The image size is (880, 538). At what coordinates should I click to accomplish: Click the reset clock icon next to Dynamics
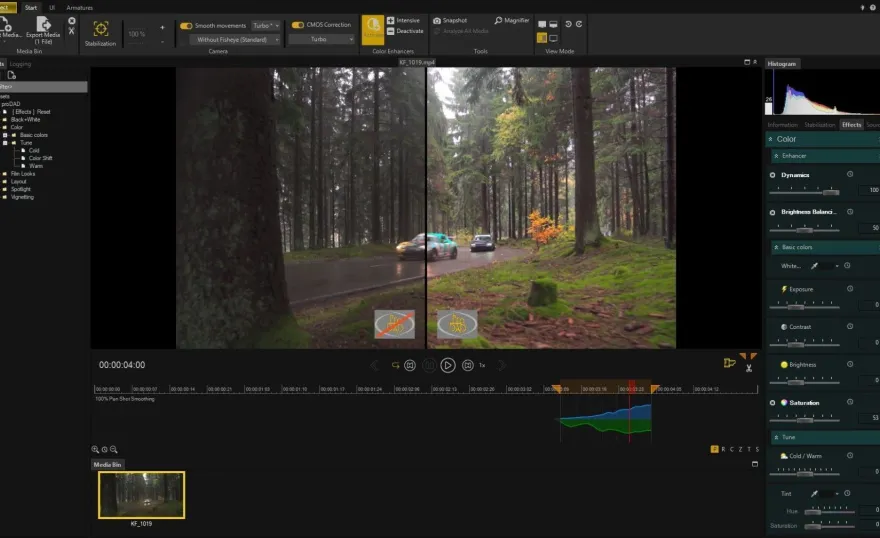coord(850,174)
